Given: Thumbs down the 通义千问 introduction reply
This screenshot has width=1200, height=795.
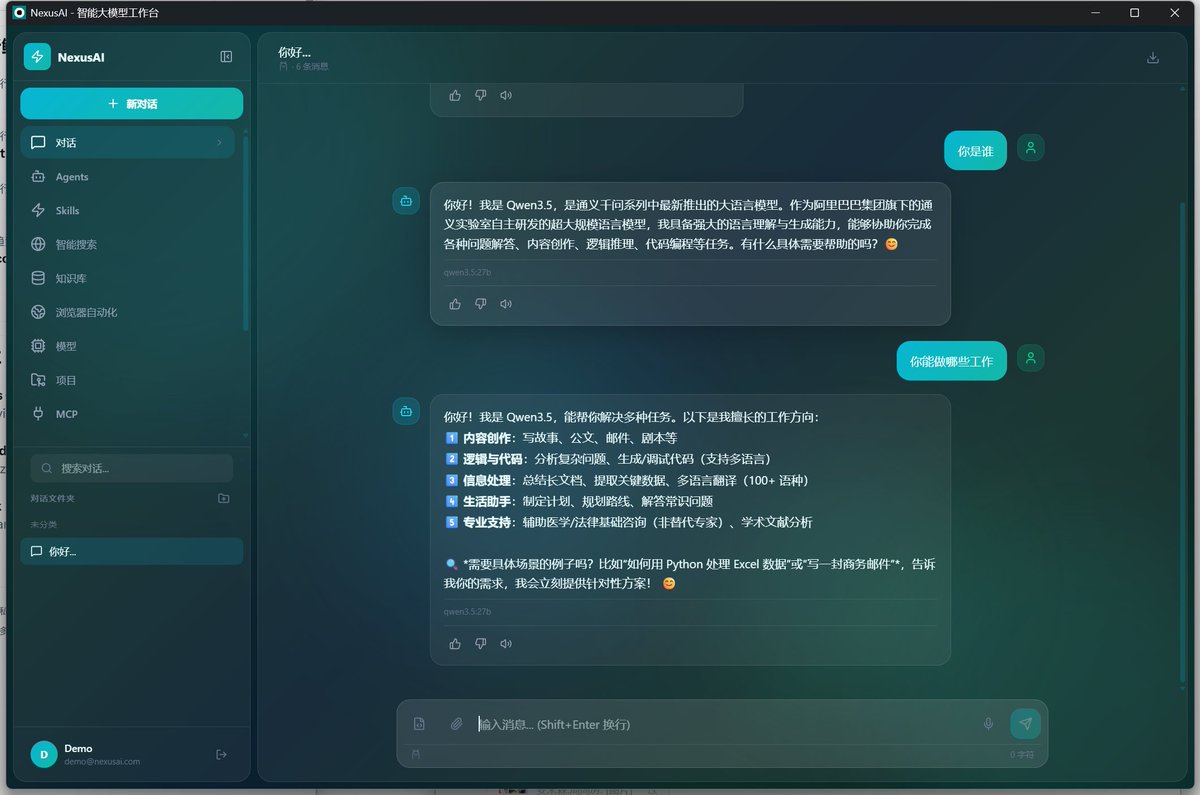Looking at the screenshot, I should pos(480,304).
